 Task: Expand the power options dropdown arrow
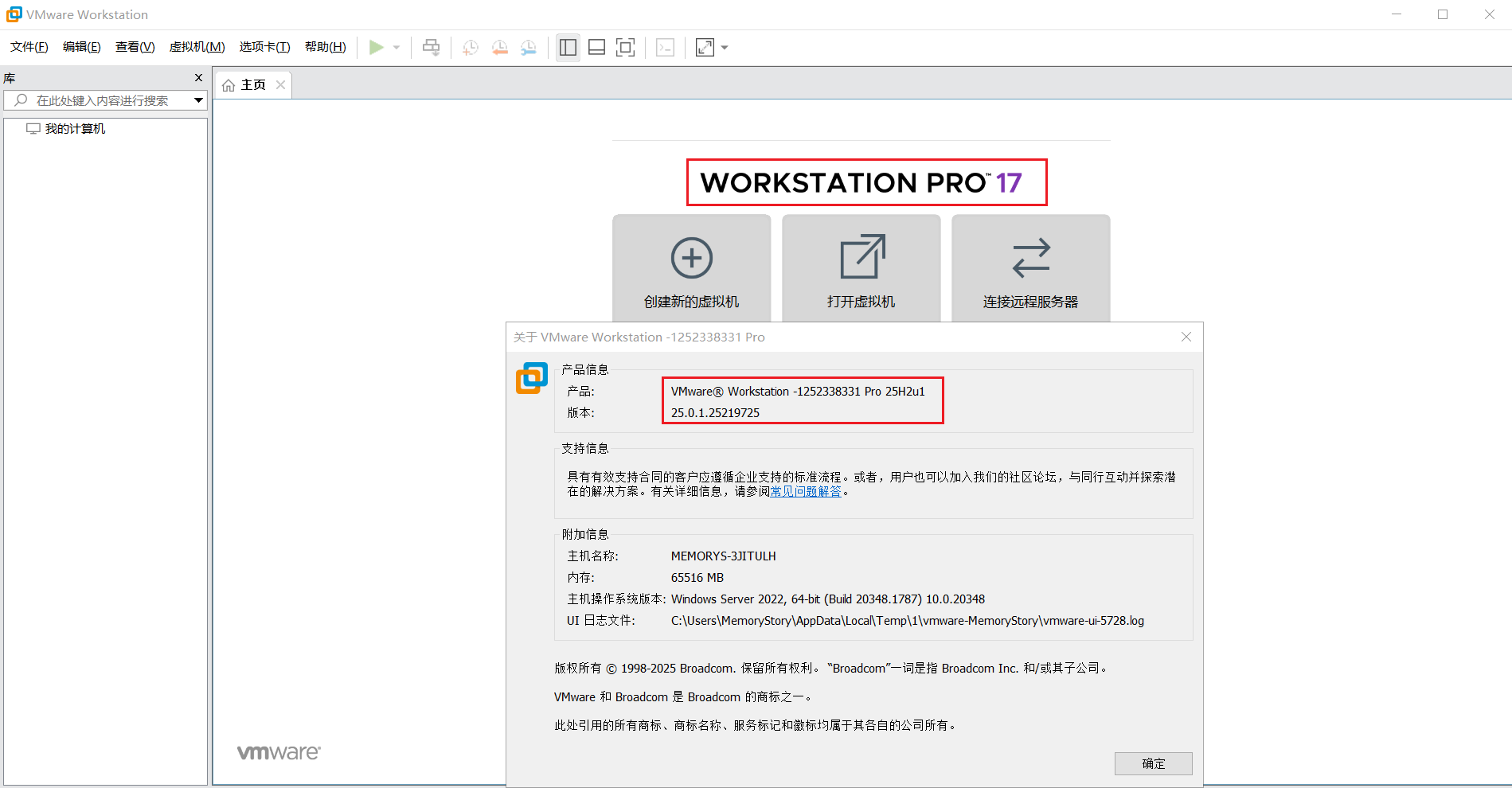tap(397, 48)
